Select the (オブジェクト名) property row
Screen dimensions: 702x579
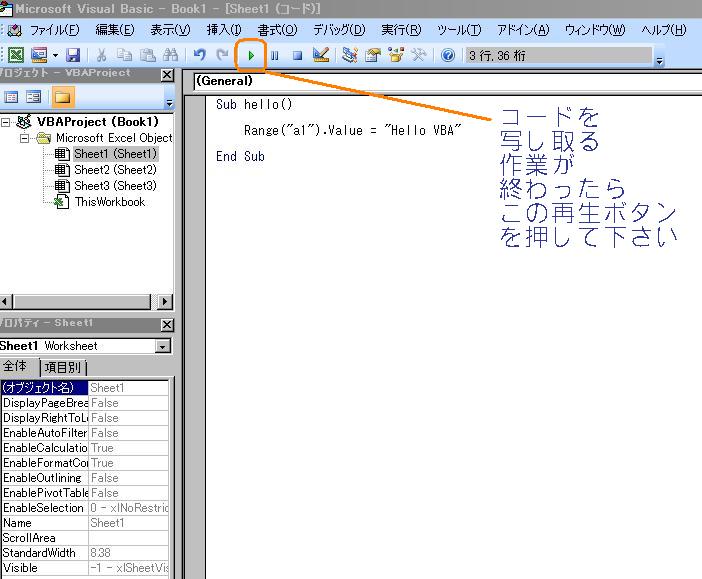(x=85, y=387)
